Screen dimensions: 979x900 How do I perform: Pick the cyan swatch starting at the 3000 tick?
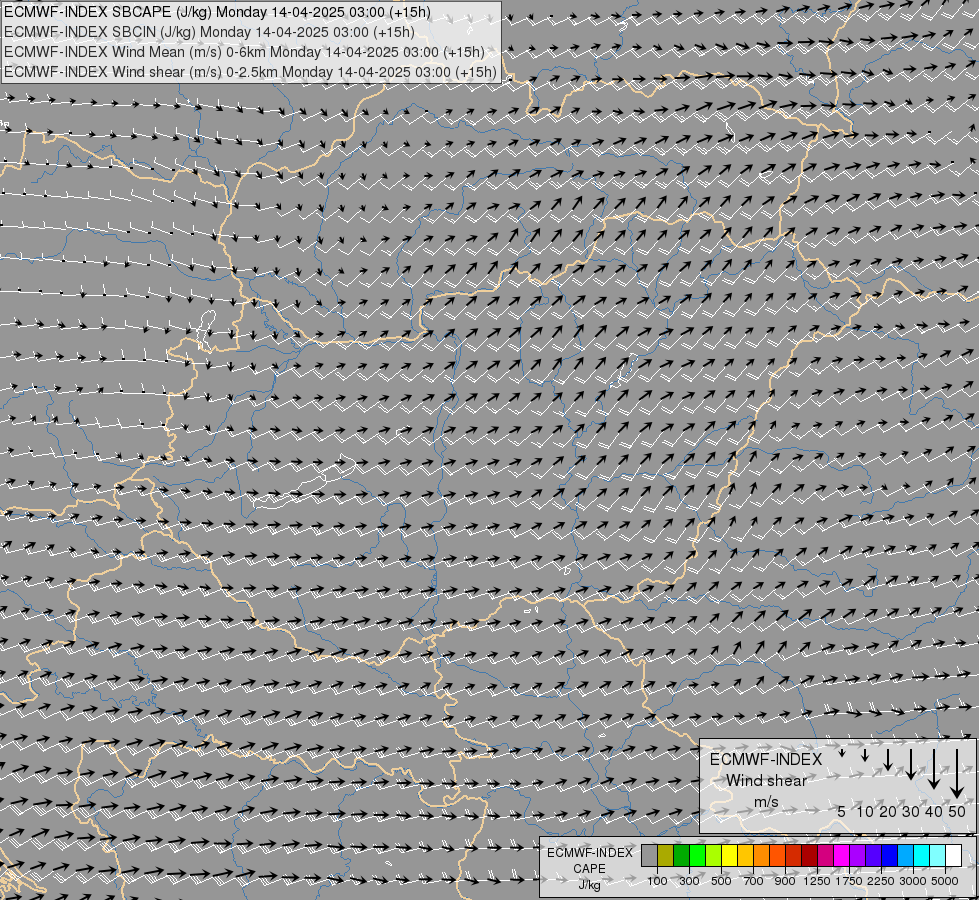(x=921, y=856)
